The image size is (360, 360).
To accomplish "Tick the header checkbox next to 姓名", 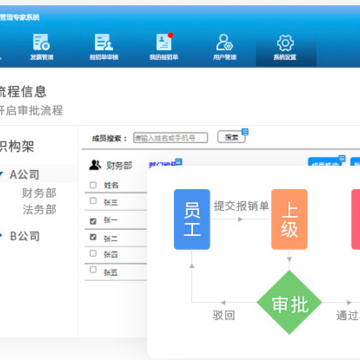I will 93,185.
